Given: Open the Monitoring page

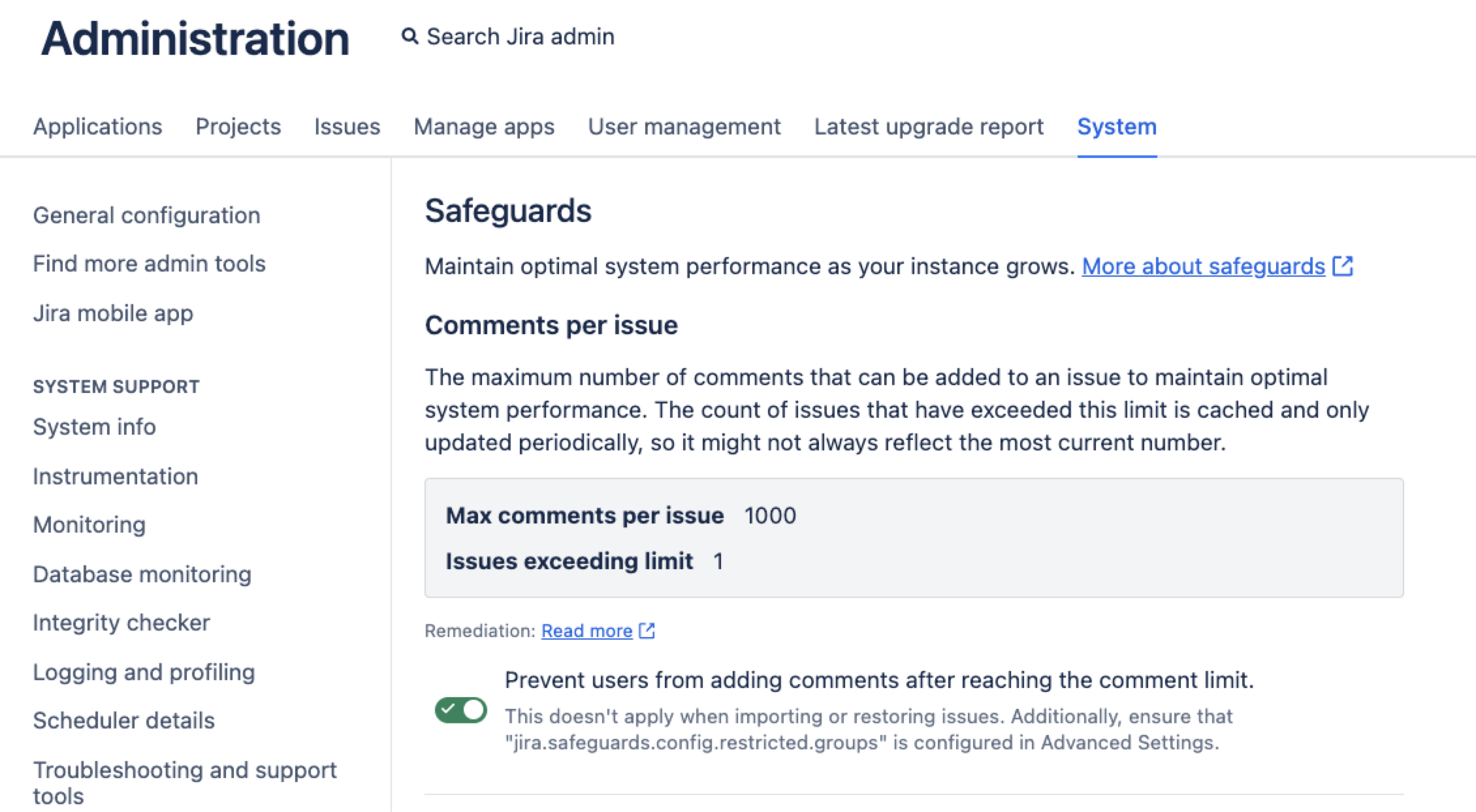Looking at the screenshot, I should (x=89, y=525).
